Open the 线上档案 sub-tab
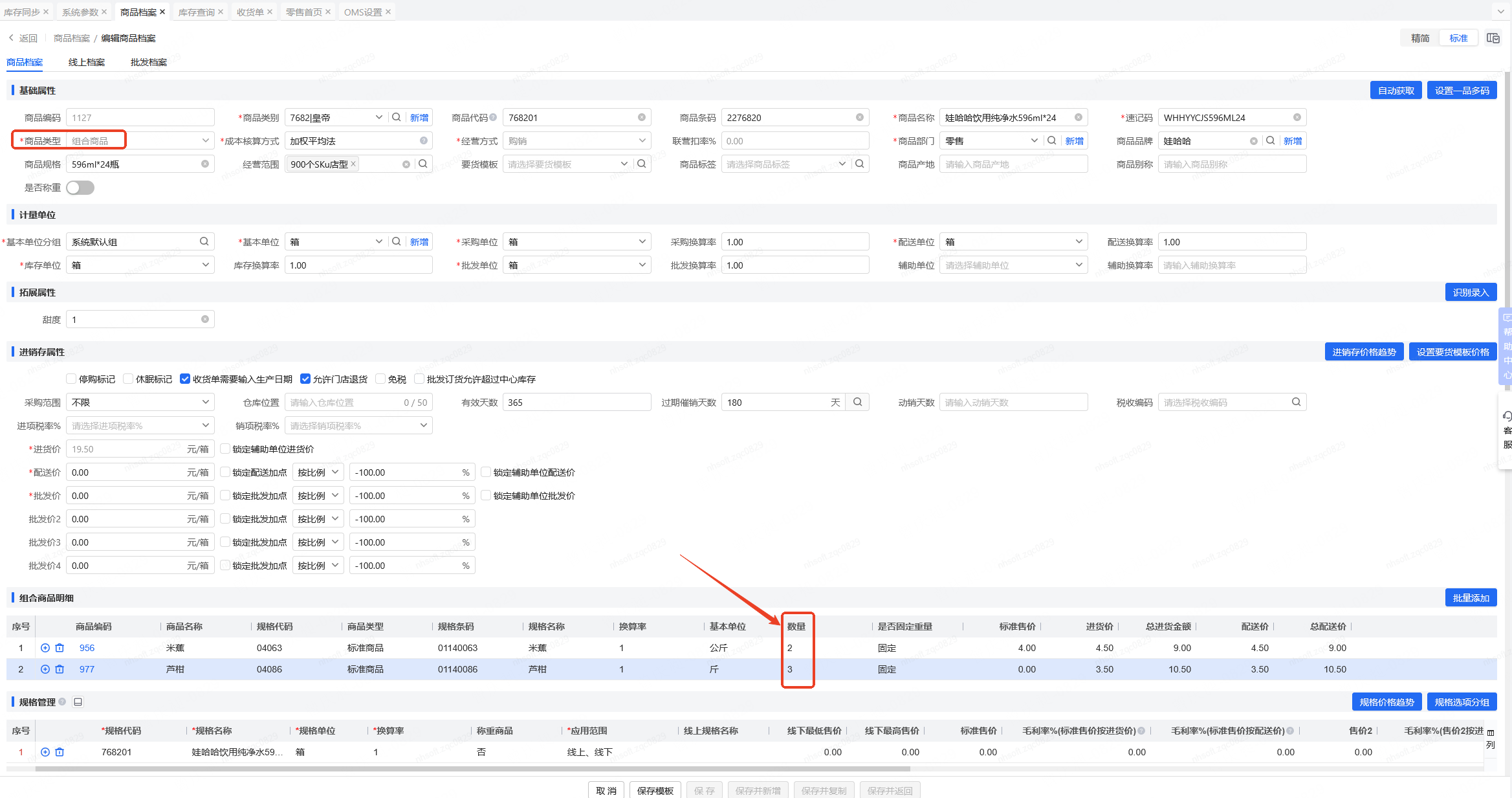This screenshot has height=798, width=1512. (x=87, y=62)
